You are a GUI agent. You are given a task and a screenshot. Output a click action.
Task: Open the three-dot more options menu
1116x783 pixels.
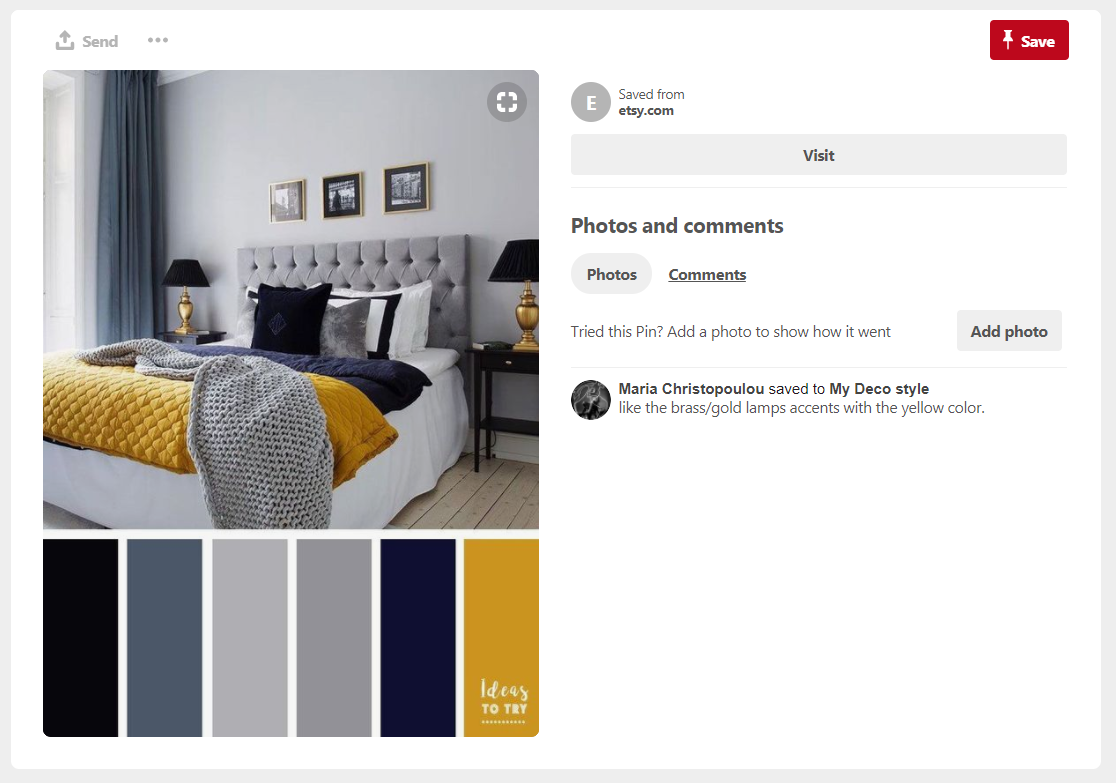tap(158, 40)
